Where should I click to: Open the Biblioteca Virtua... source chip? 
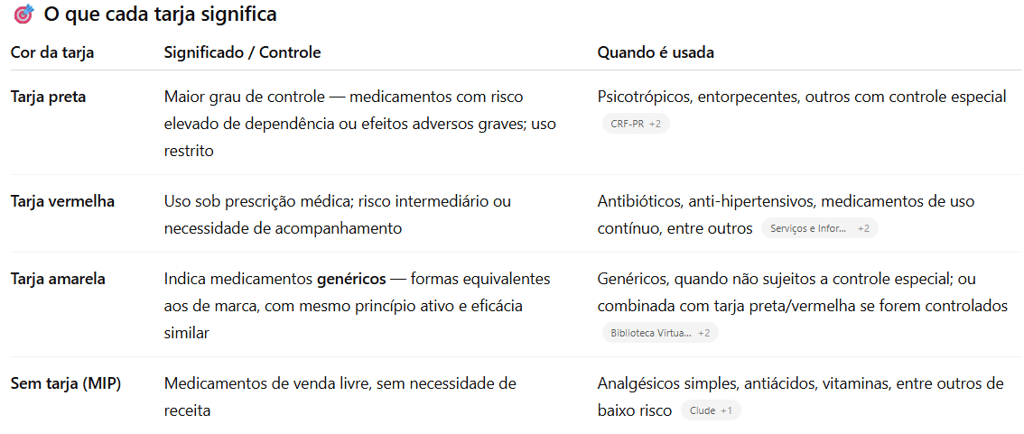click(659, 333)
